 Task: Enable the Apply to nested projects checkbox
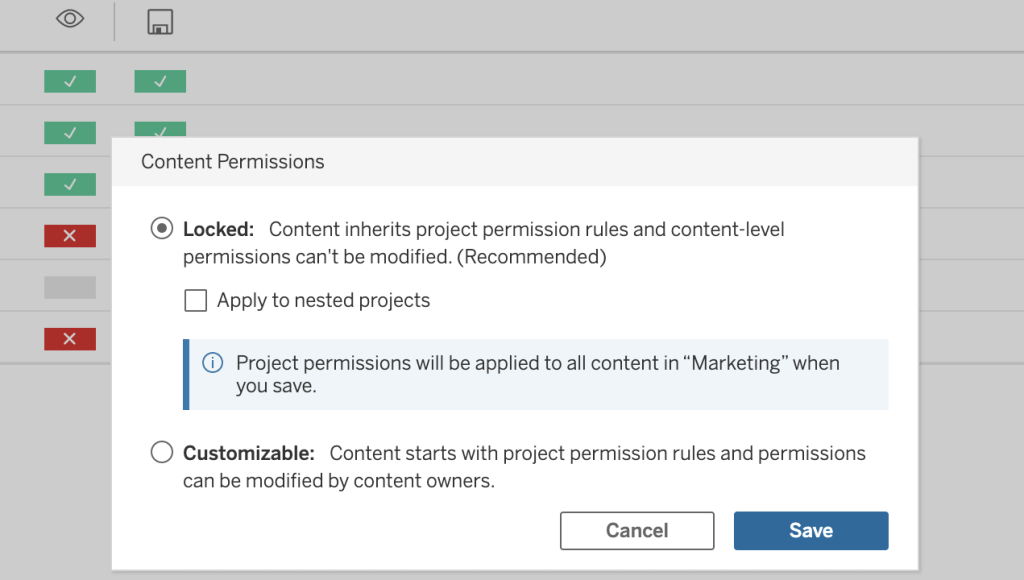(195, 300)
